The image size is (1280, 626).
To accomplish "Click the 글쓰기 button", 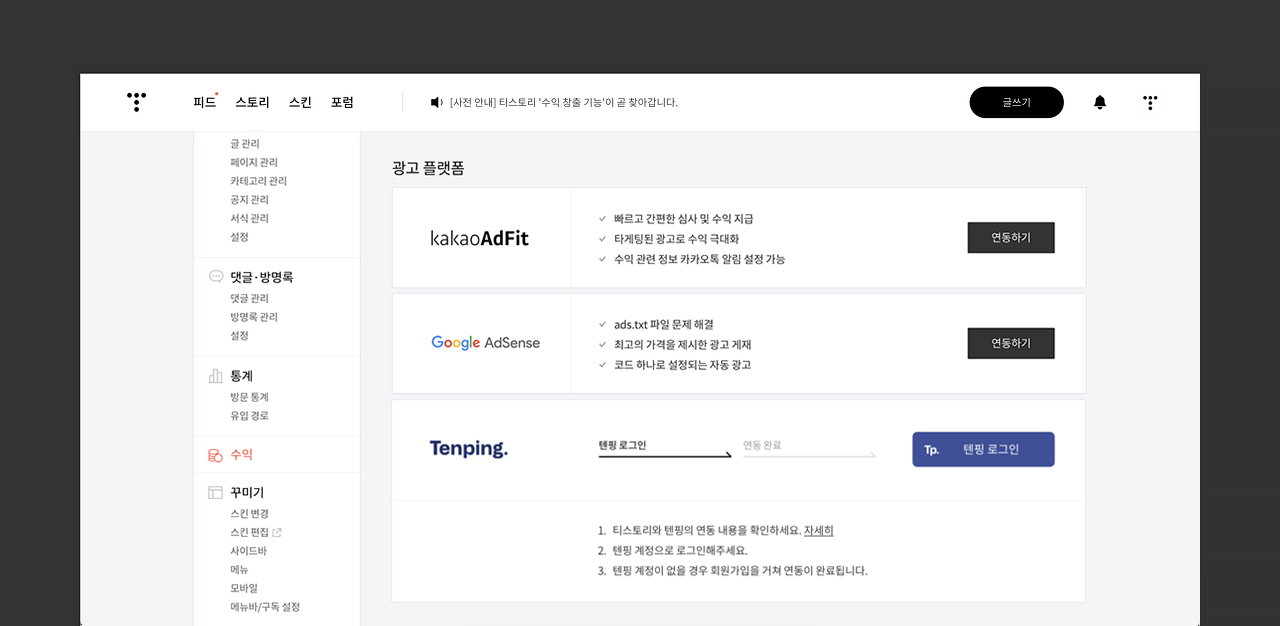I will 1017,102.
